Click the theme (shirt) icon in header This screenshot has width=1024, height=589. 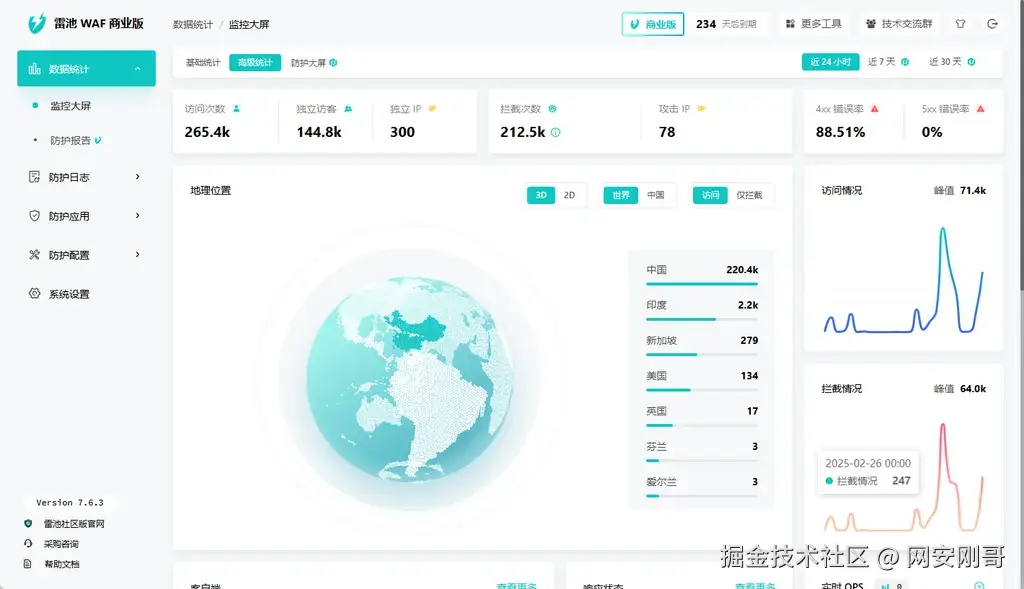(960, 24)
